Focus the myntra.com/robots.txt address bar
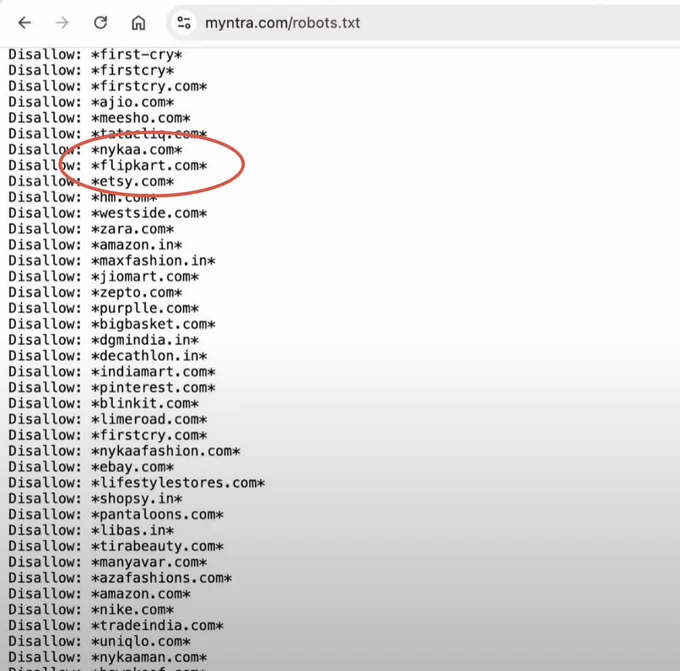The image size is (680, 671). pos(425,23)
